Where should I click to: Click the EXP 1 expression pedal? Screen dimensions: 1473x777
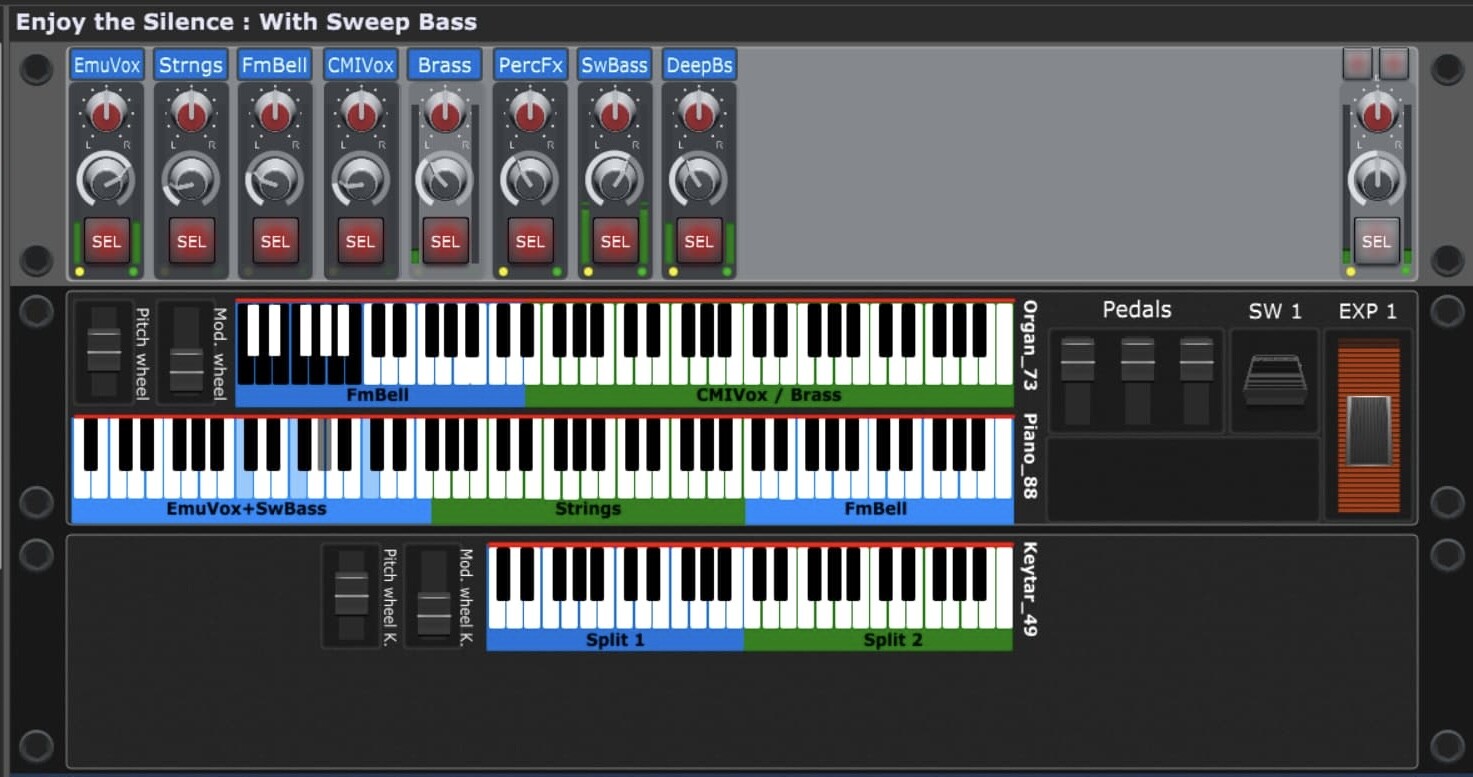coord(1368,430)
